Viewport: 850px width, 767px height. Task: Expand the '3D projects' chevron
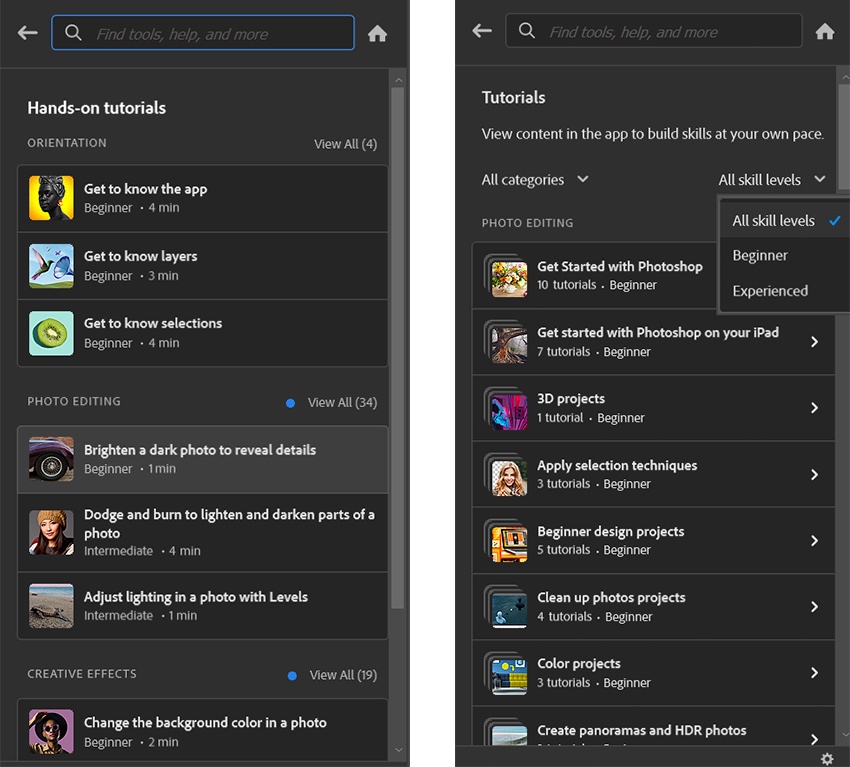pyautogui.click(x=814, y=408)
